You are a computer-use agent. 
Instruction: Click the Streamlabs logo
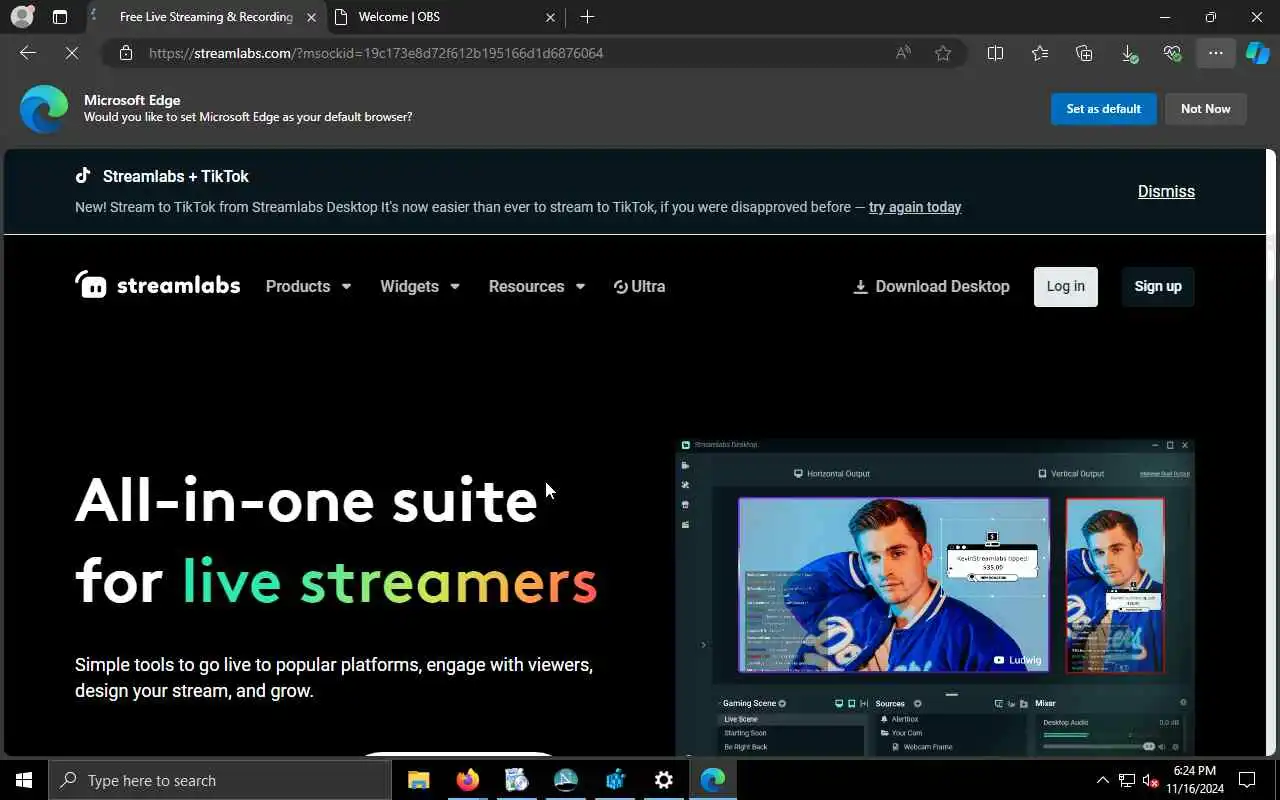[x=158, y=285]
